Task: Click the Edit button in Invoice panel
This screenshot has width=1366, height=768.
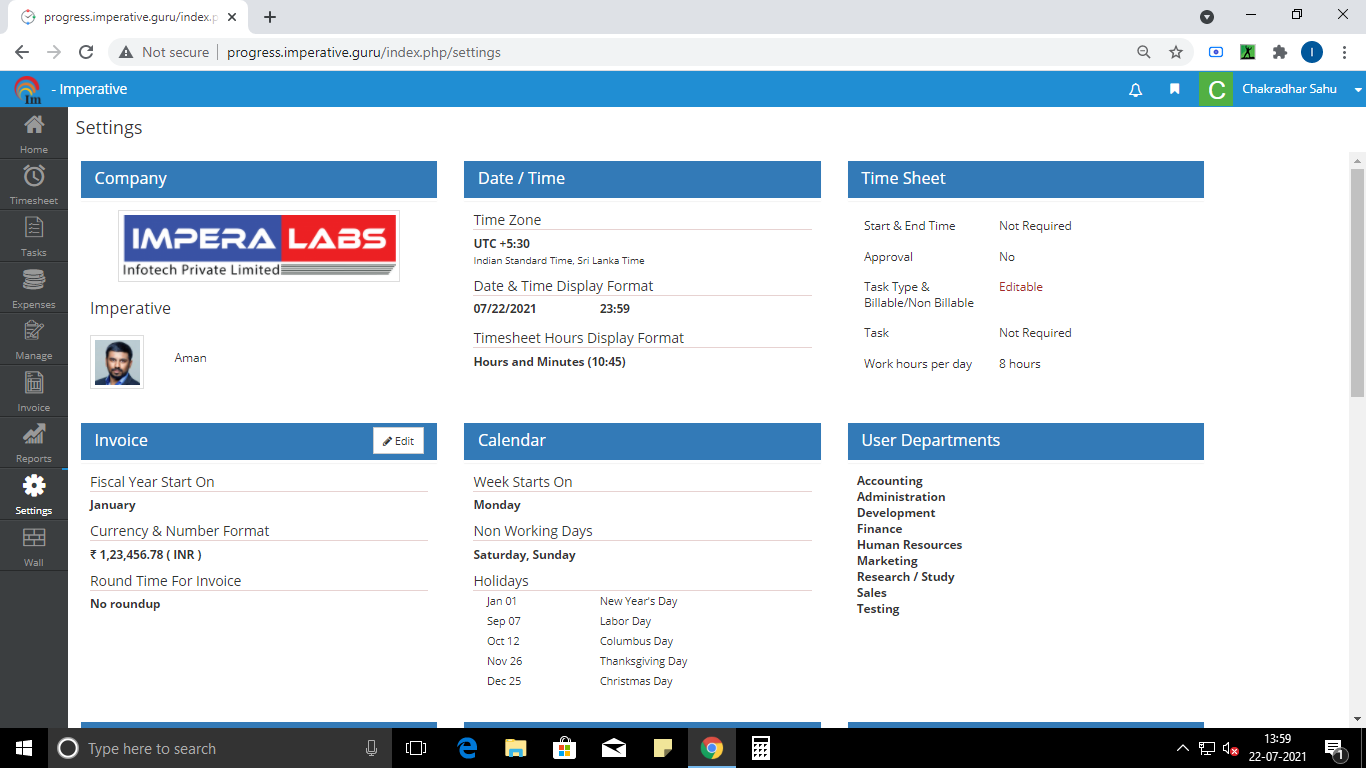Action: click(398, 441)
